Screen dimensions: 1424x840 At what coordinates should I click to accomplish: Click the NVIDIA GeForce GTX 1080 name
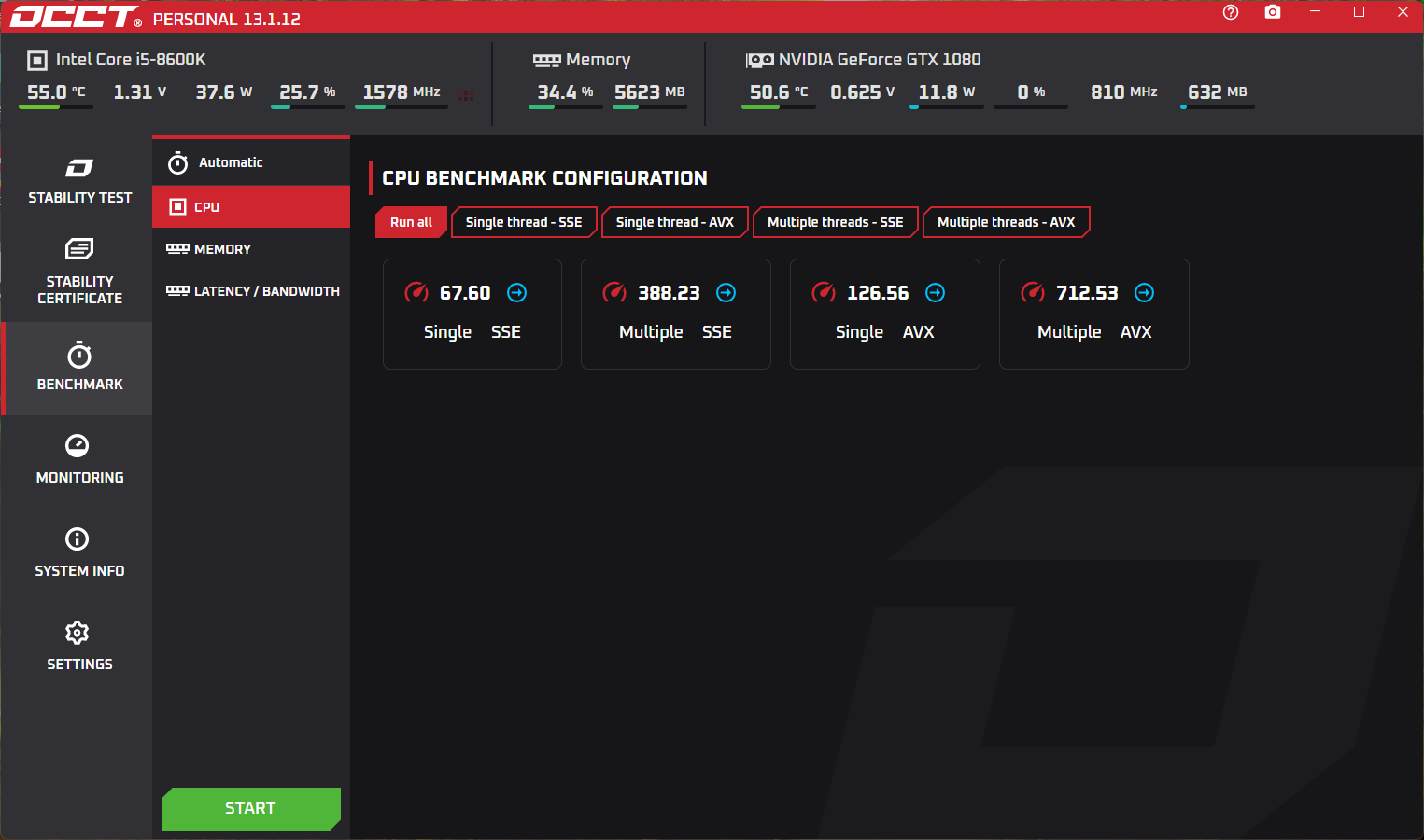(880, 60)
